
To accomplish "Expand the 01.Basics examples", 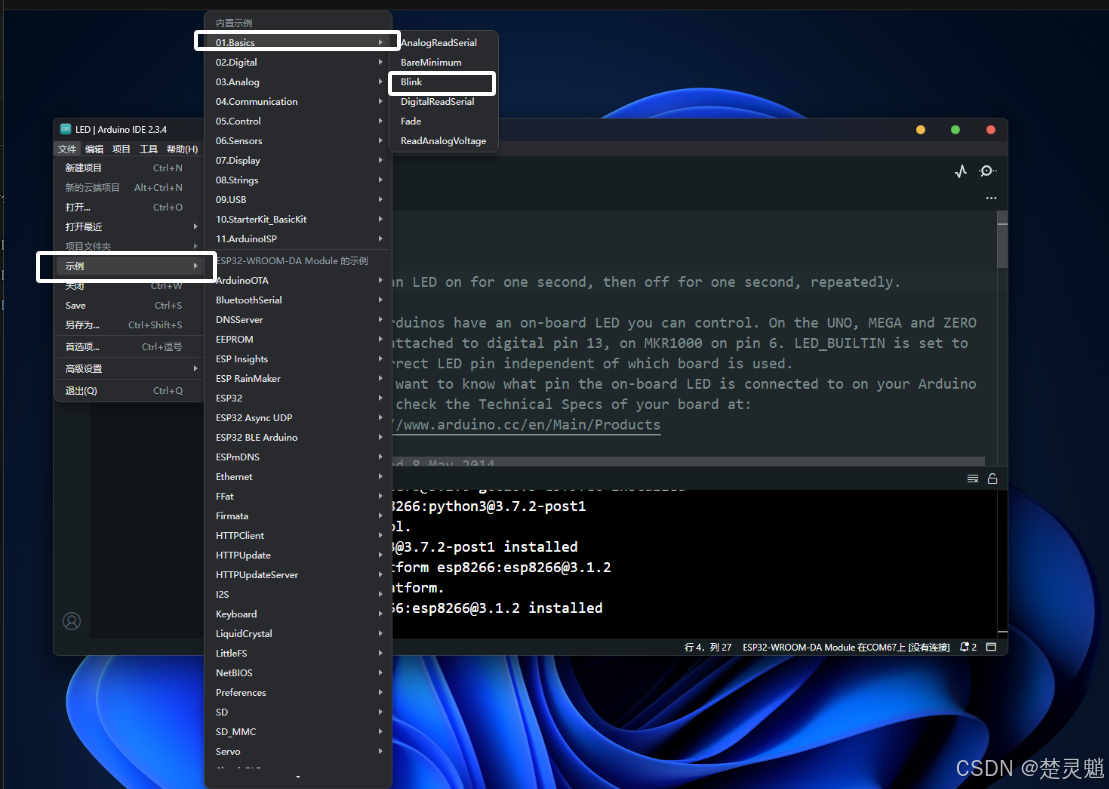I will [298, 42].
